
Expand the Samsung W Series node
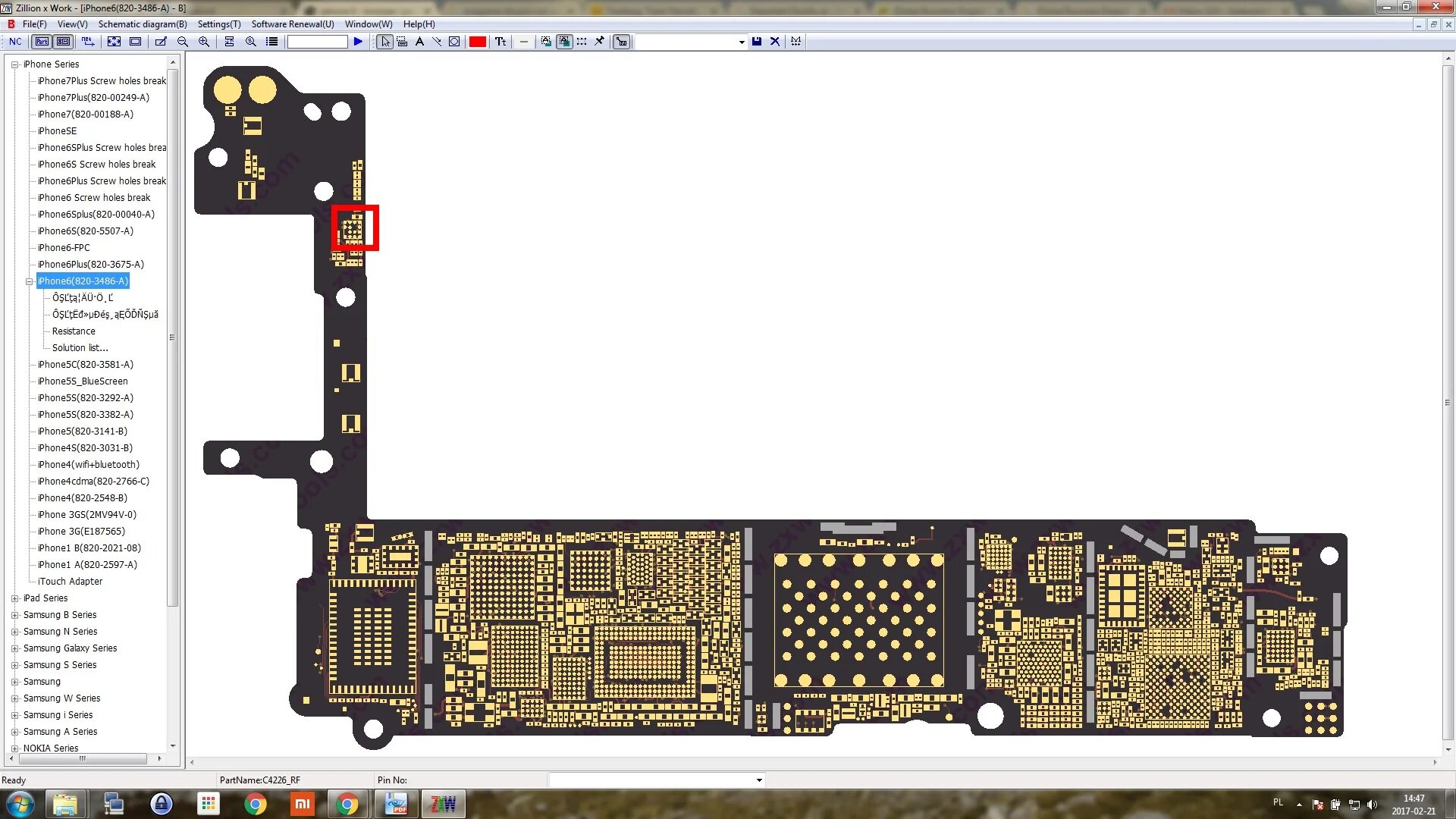point(14,698)
